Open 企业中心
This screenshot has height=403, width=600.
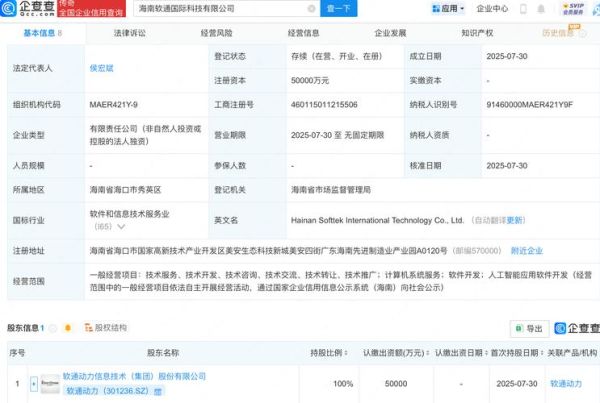(x=492, y=8)
